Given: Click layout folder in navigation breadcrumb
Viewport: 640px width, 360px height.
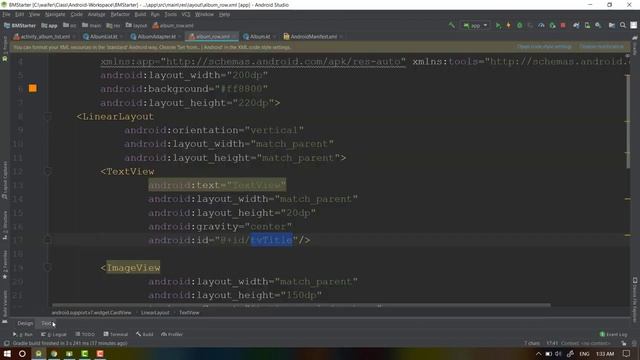Looking at the screenshot, I should (x=136, y=25).
